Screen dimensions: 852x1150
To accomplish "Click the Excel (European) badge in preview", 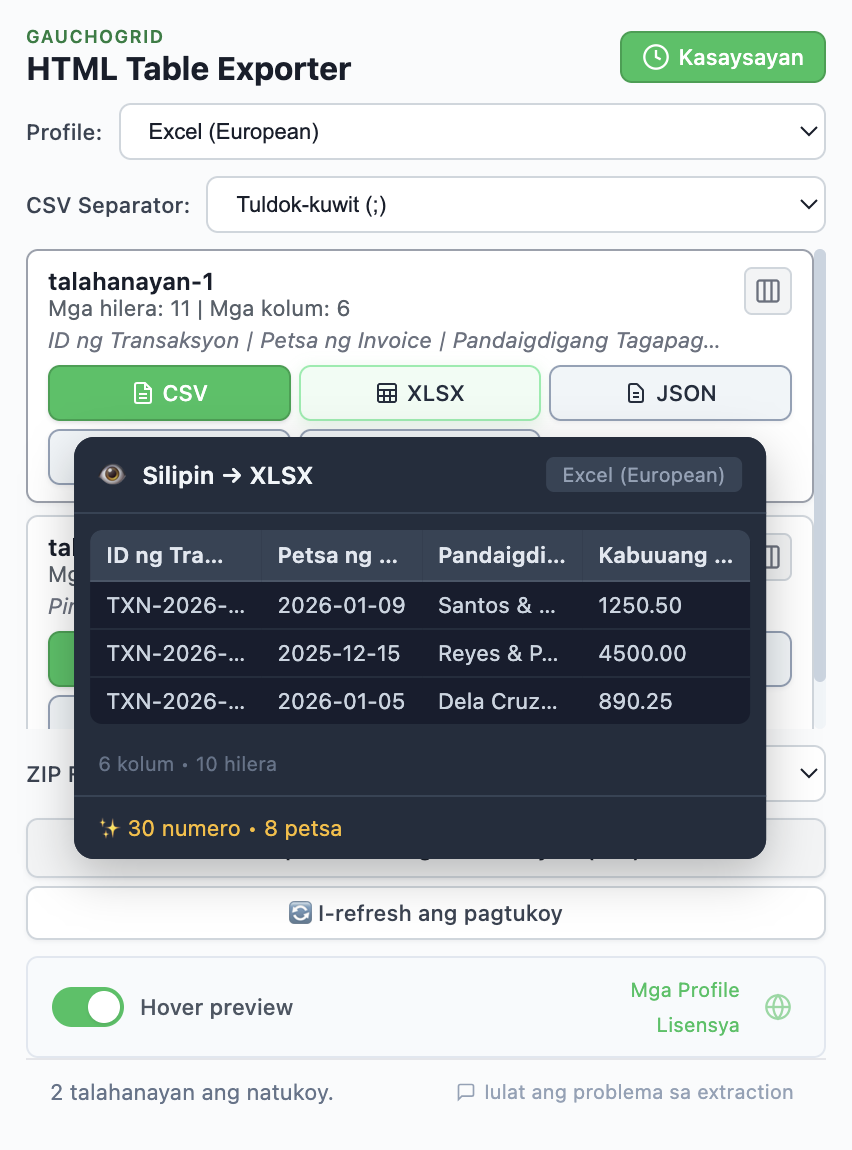I will [643, 475].
